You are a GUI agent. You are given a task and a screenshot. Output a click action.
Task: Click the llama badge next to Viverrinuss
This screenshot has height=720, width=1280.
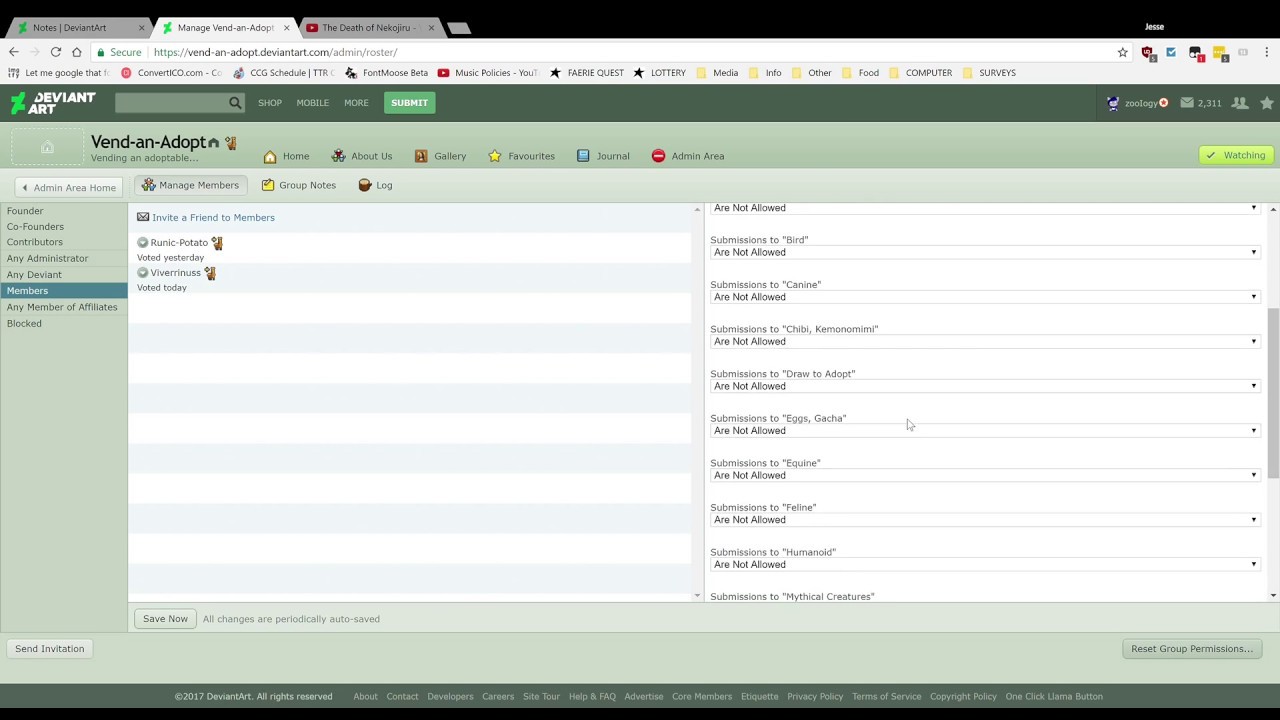210,273
